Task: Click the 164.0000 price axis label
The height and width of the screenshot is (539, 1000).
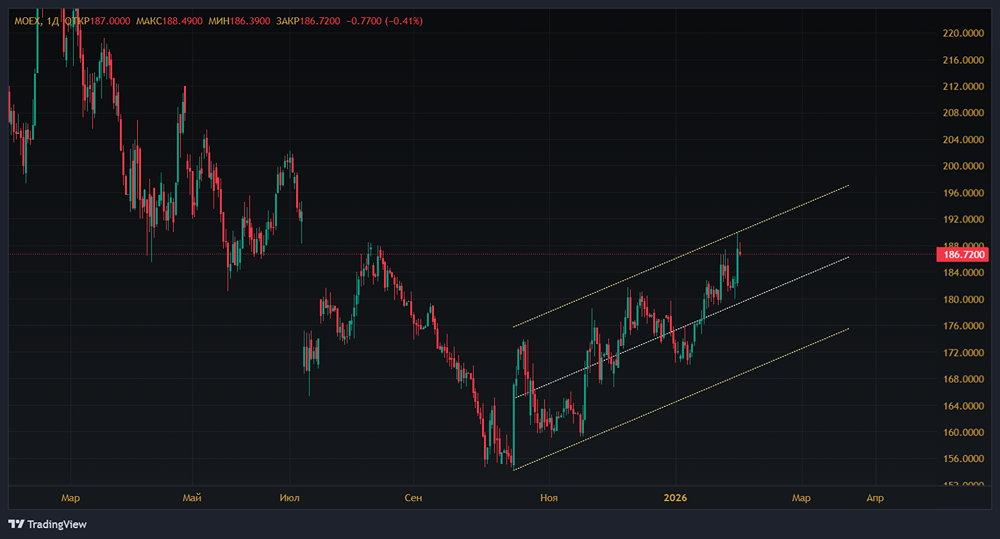Action: 963,406
